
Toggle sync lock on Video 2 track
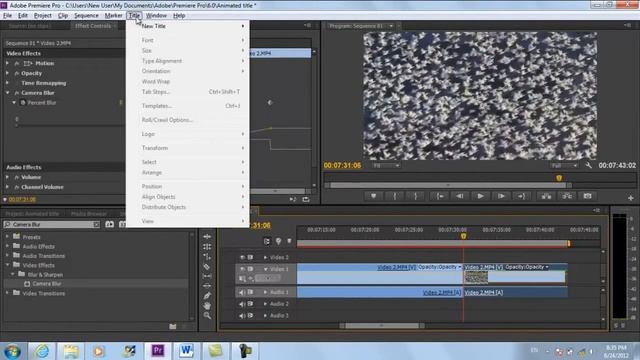coord(250,258)
